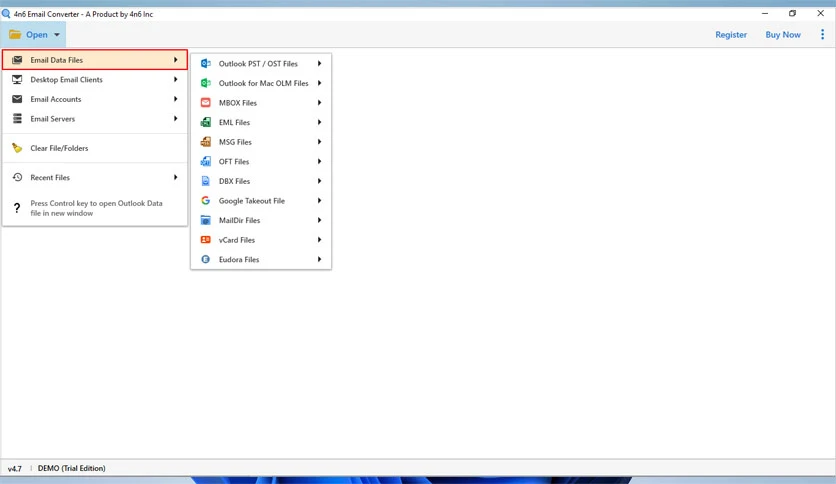This screenshot has height=484, width=836.
Task: Click the vCard Files contact icon
Action: (x=205, y=240)
